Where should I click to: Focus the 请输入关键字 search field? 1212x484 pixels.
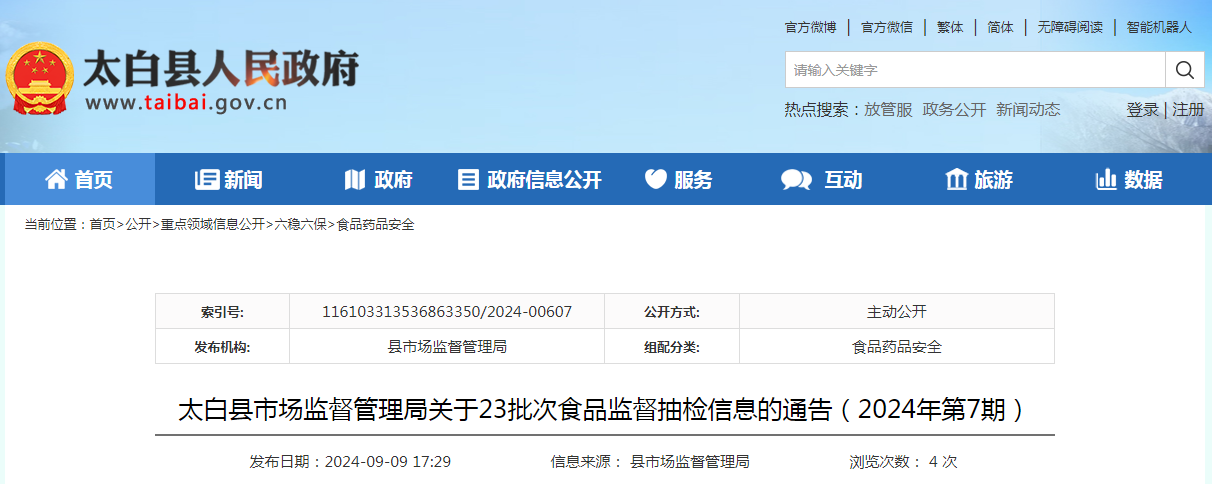[x=975, y=70]
